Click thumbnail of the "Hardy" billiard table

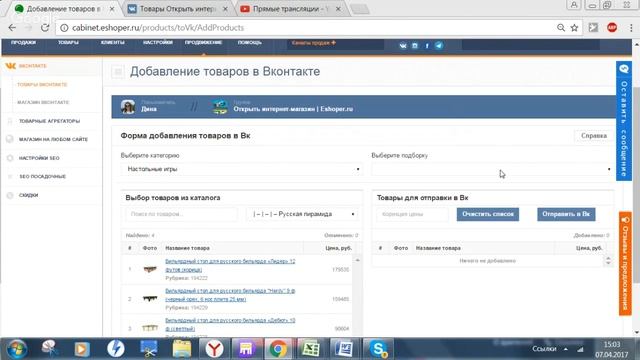(x=150, y=299)
